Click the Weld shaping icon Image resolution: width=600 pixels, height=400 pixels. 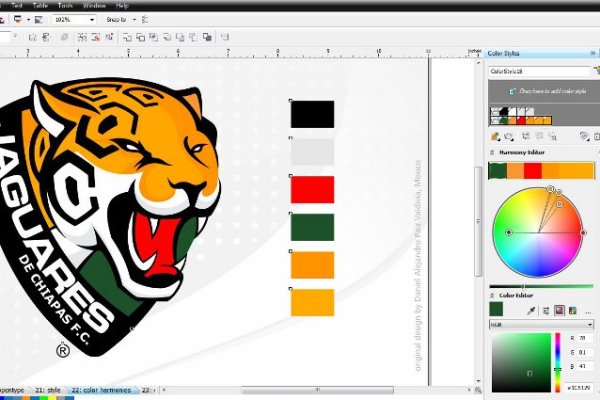coord(127,37)
